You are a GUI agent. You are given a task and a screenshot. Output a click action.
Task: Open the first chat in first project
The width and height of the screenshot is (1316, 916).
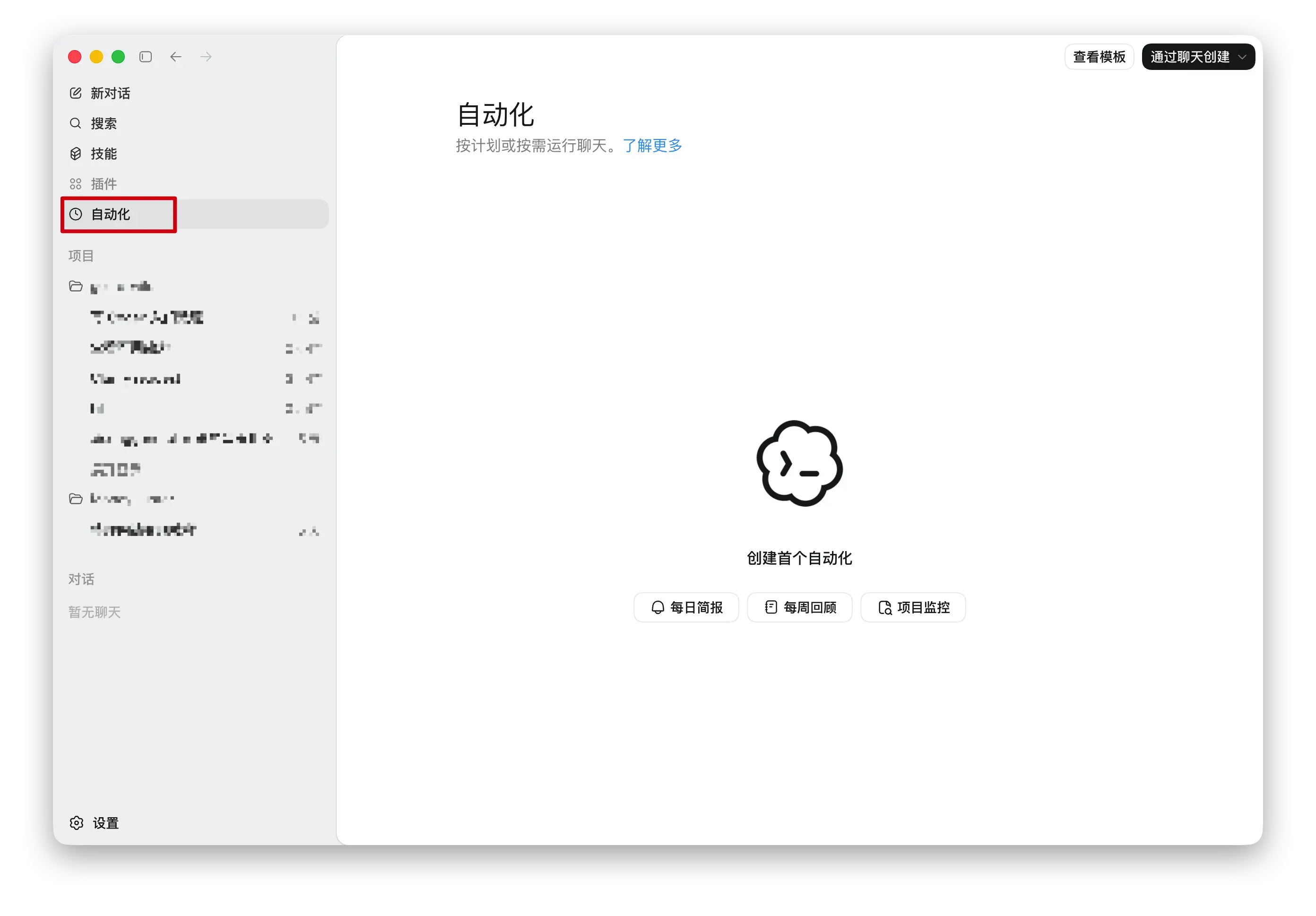[195, 317]
